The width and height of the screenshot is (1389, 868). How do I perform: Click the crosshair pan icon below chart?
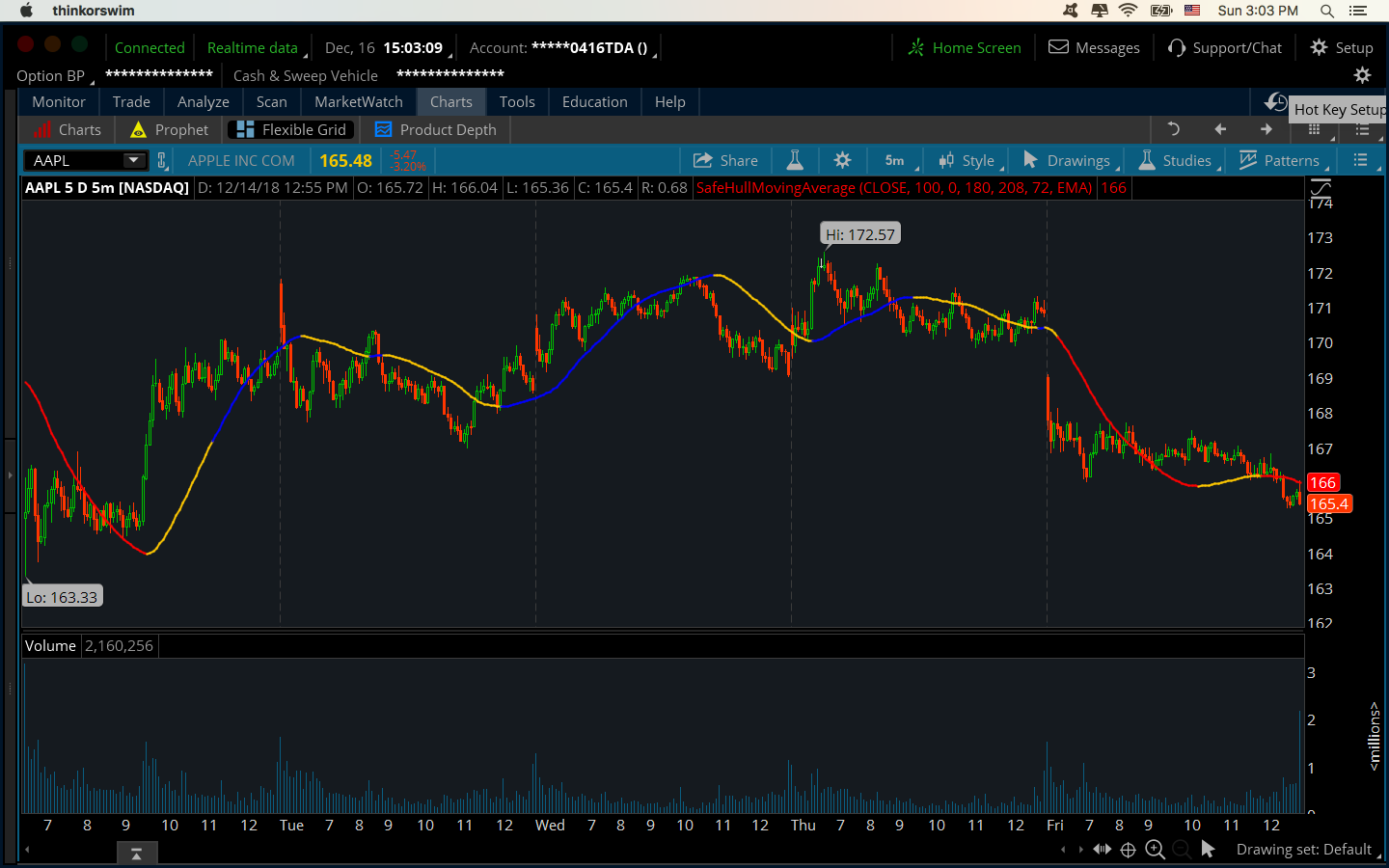tap(1128, 850)
